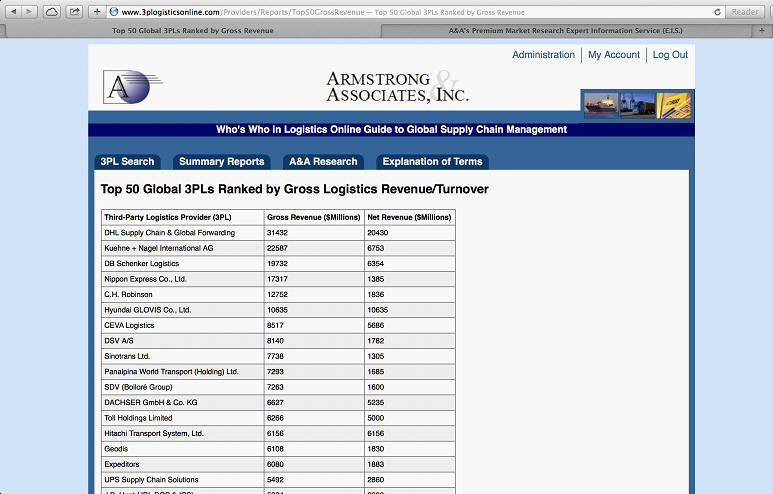Screen dimensions: 773x494
Task: Select Hitachi Transport System, Ltd. row
Action: click(278, 433)
